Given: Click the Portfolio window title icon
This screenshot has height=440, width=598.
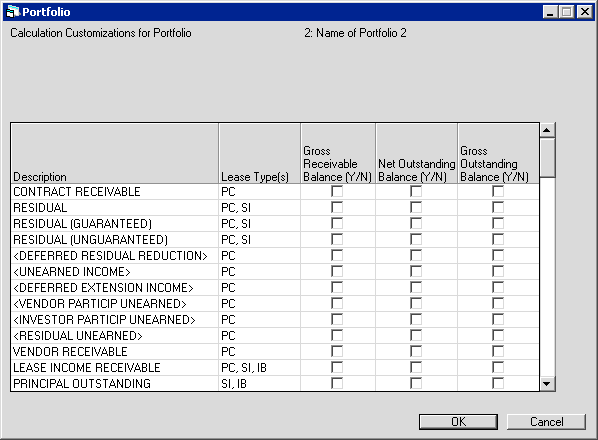Looking at the screenshot, I should [x=13, y=12].
